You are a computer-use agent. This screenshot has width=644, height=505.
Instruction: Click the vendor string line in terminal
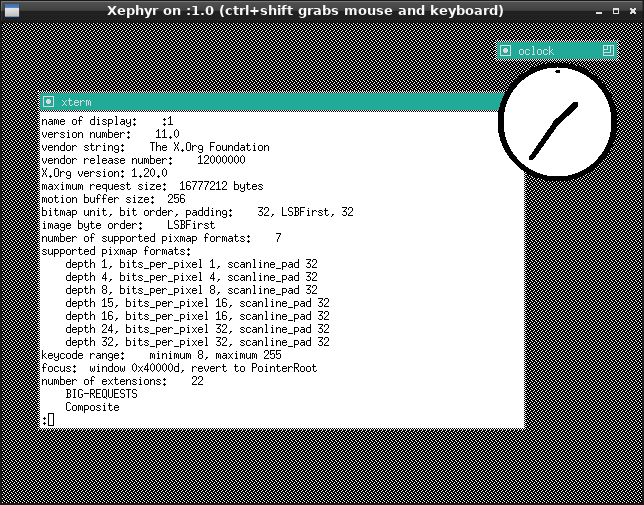(155, 147)
